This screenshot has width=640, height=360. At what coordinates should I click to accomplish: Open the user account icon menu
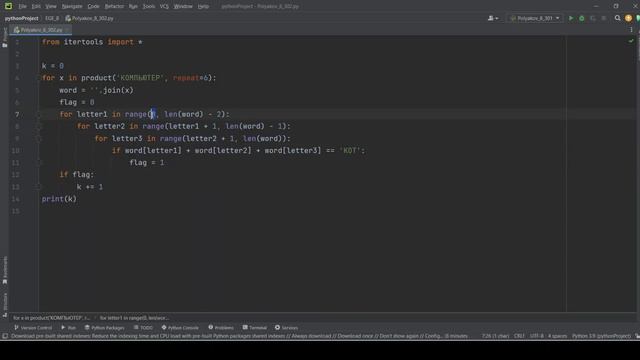[x=493, y=18]
